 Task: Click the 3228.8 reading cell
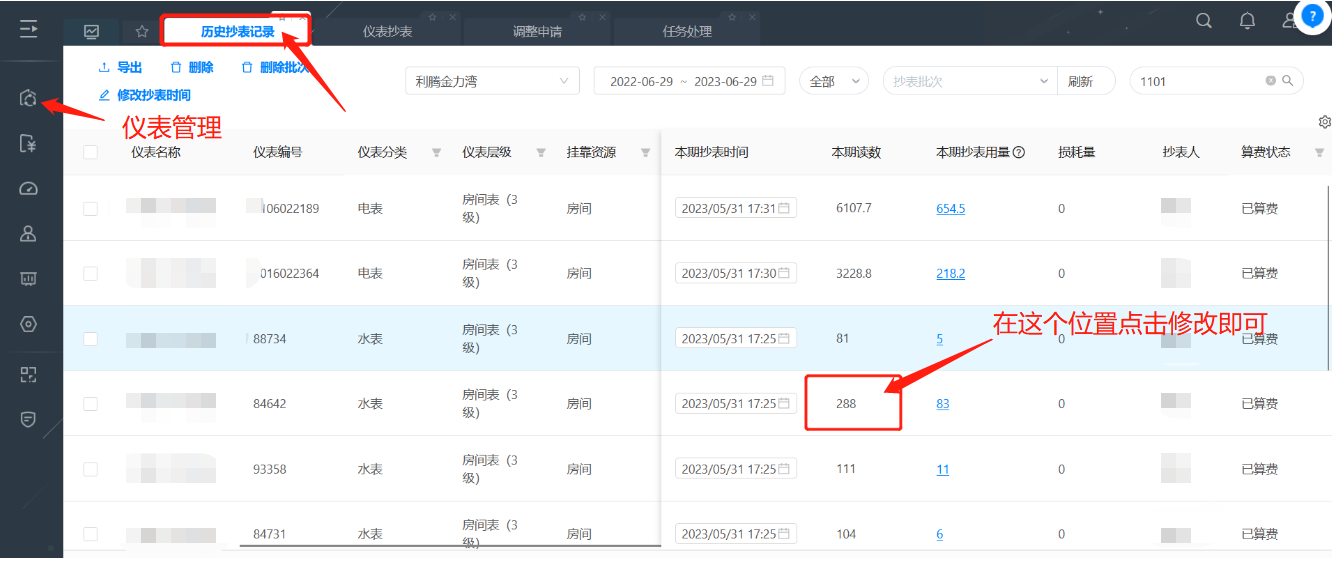(x=853, y=273)
